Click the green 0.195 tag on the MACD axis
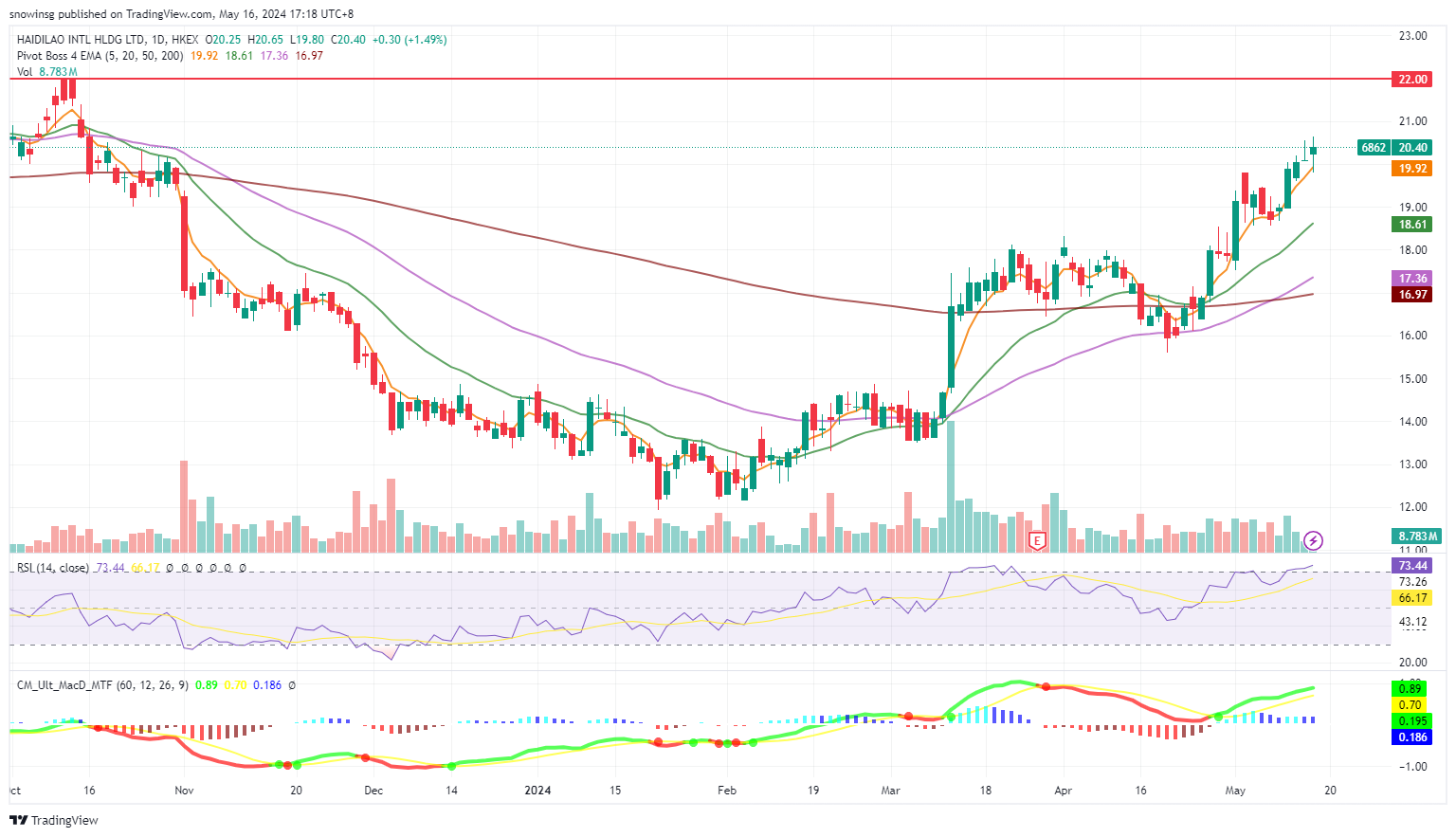 1412,720
